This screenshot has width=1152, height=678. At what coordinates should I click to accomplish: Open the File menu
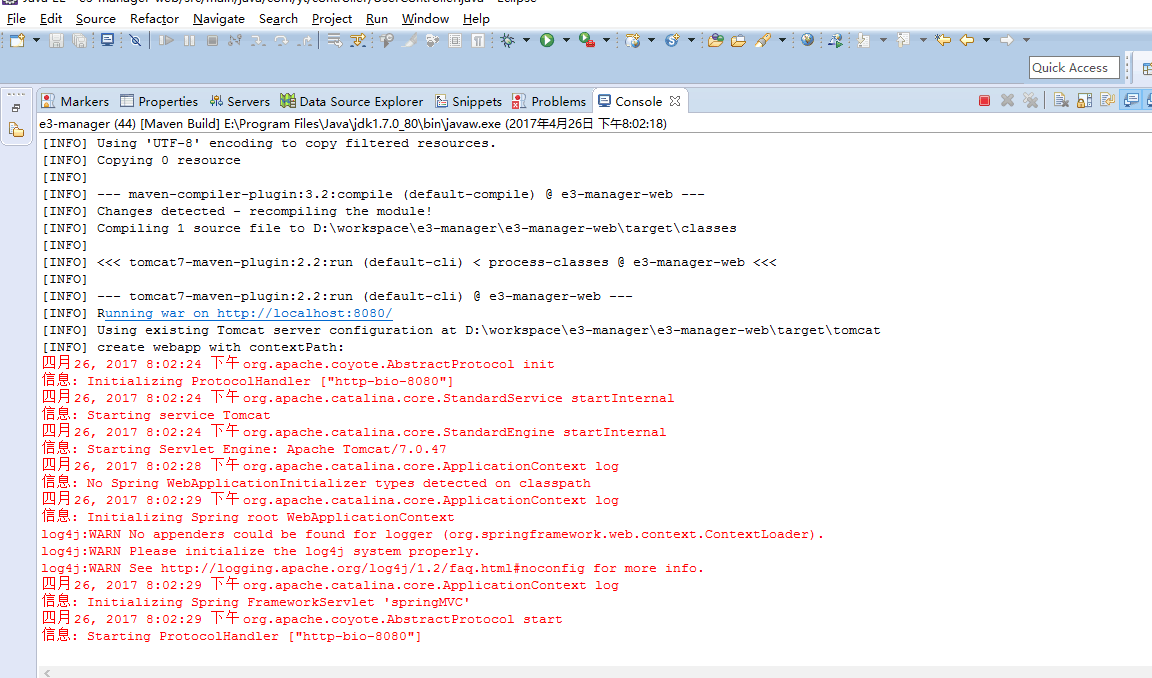16,19
